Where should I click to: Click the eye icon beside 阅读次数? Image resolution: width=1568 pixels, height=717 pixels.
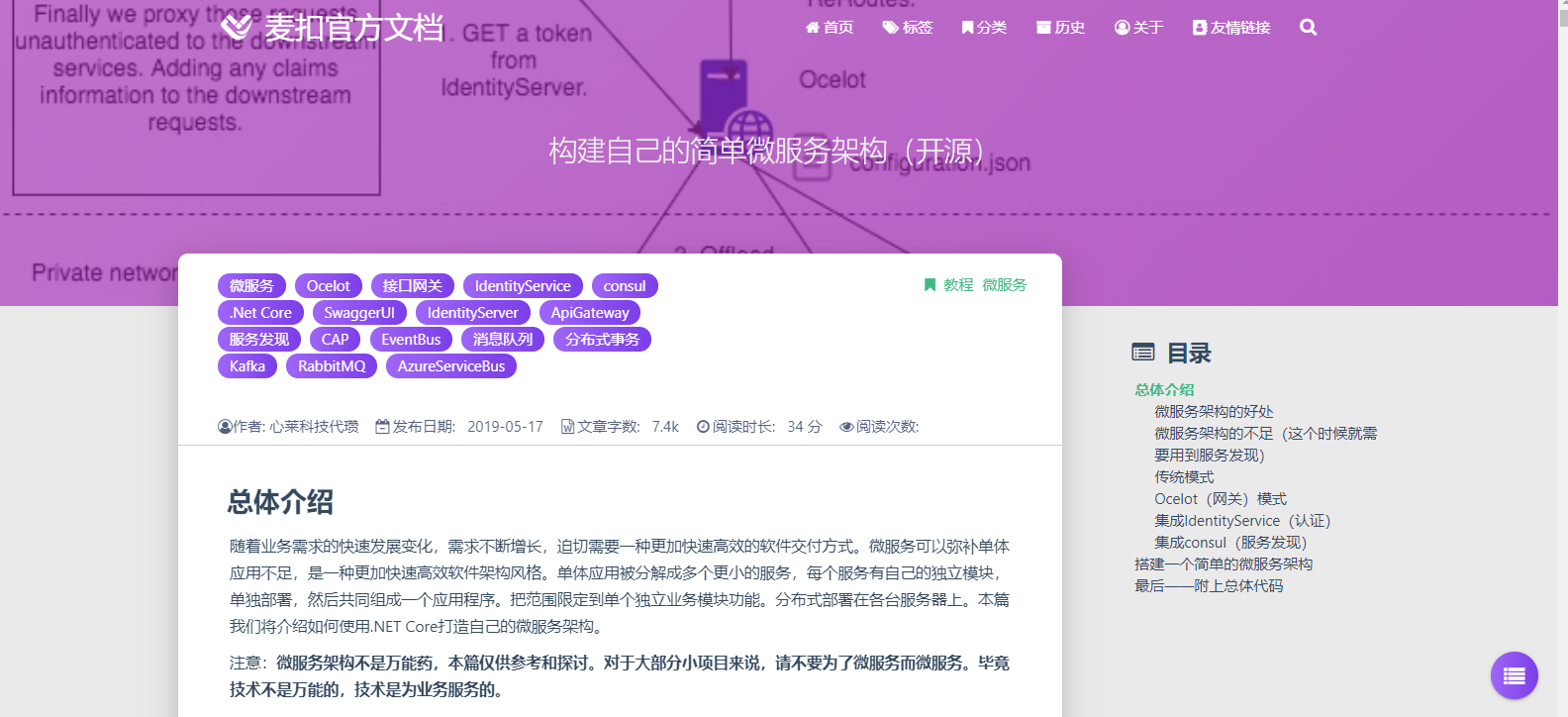pos(846,427)
